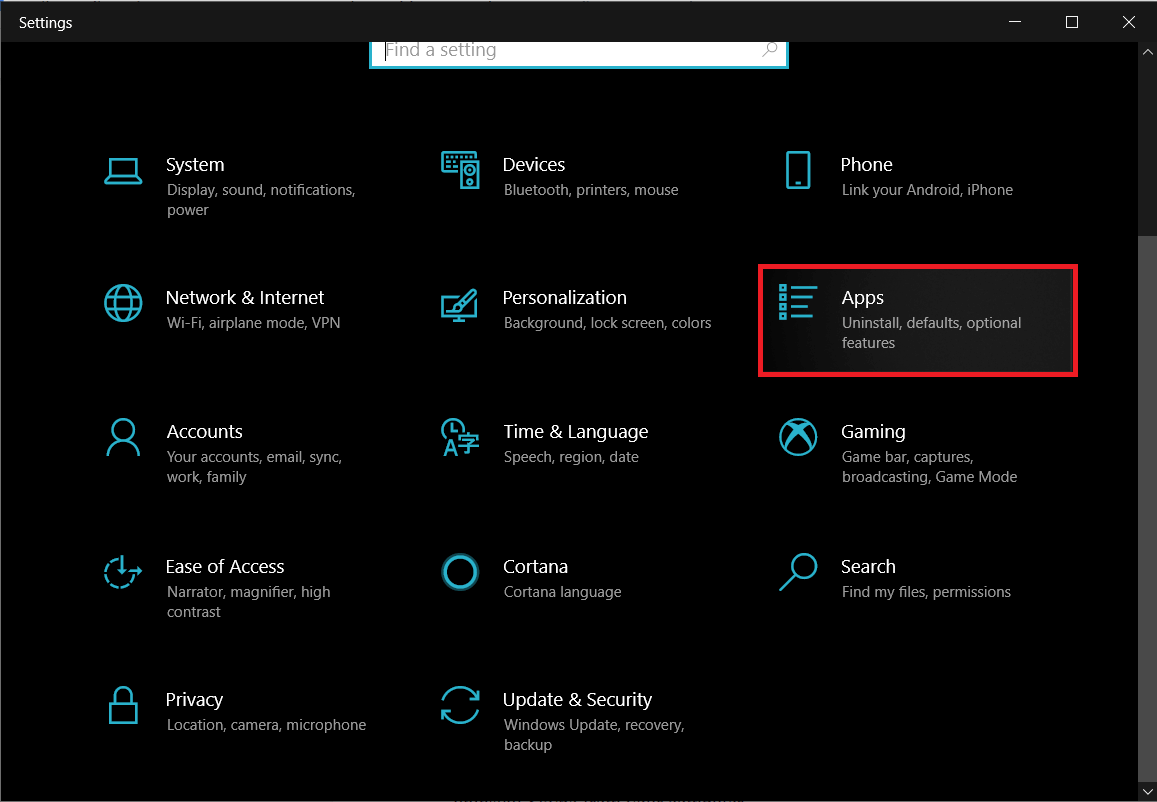Image resolution: width=1157 pixels, height=802 pixels.
Task: Click the Ease of Access icon
Action: (123, 572)
